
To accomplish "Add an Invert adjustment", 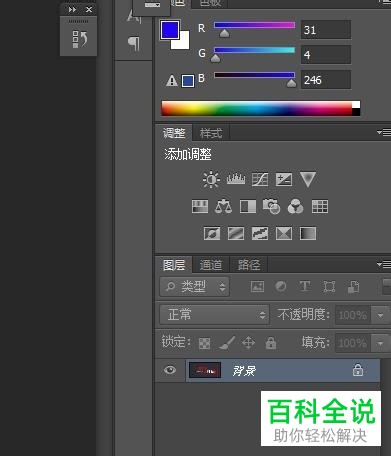I will coord(212,233).
